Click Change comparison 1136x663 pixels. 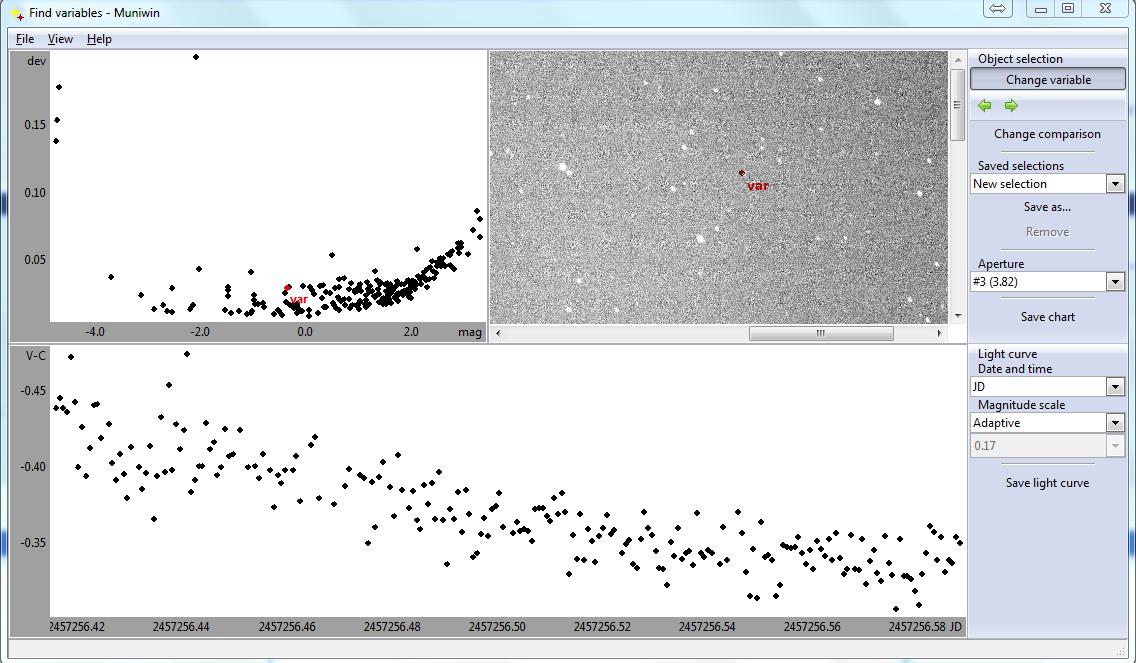click(1047, 134)
